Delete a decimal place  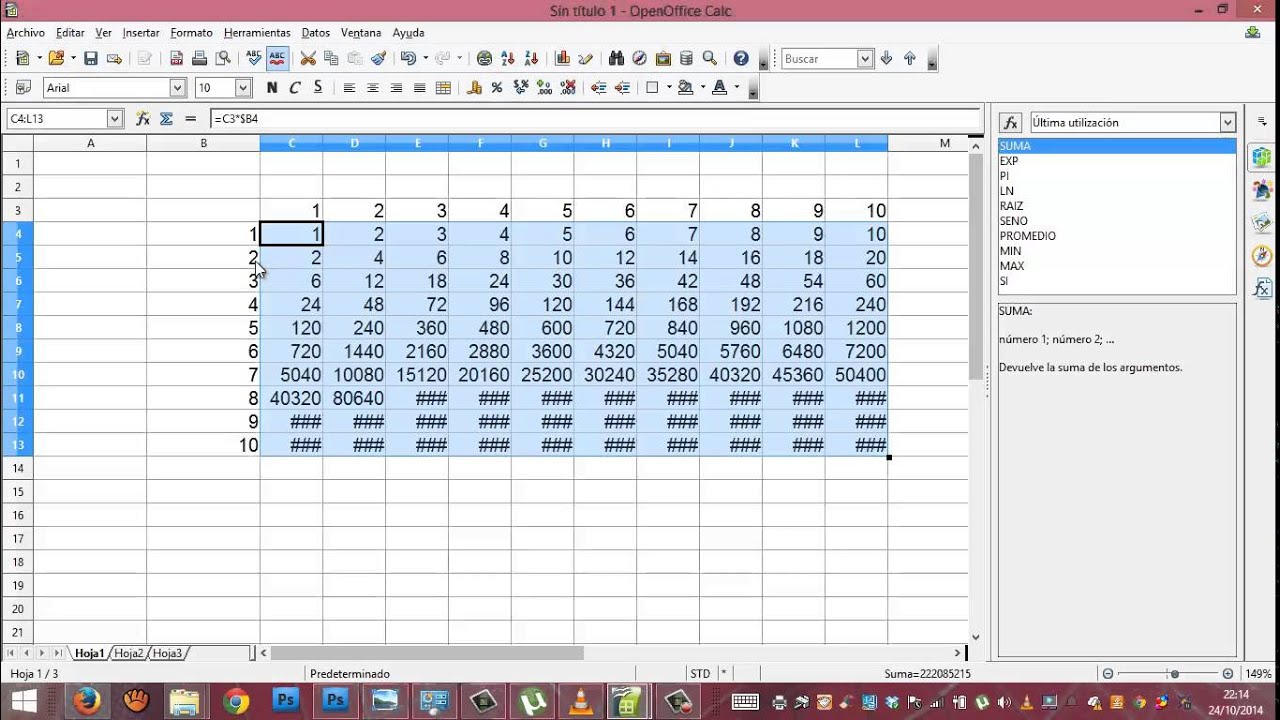click(567, 88)
